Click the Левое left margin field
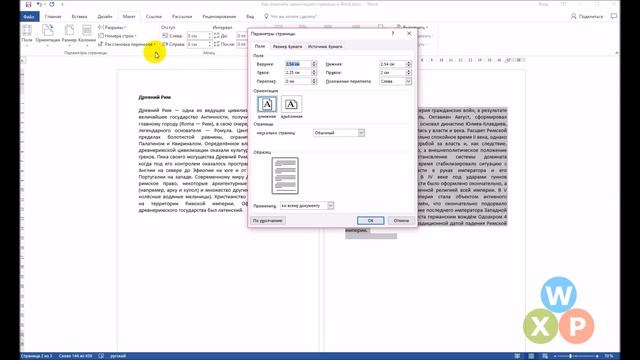The image size is (640, 360). 298,73
